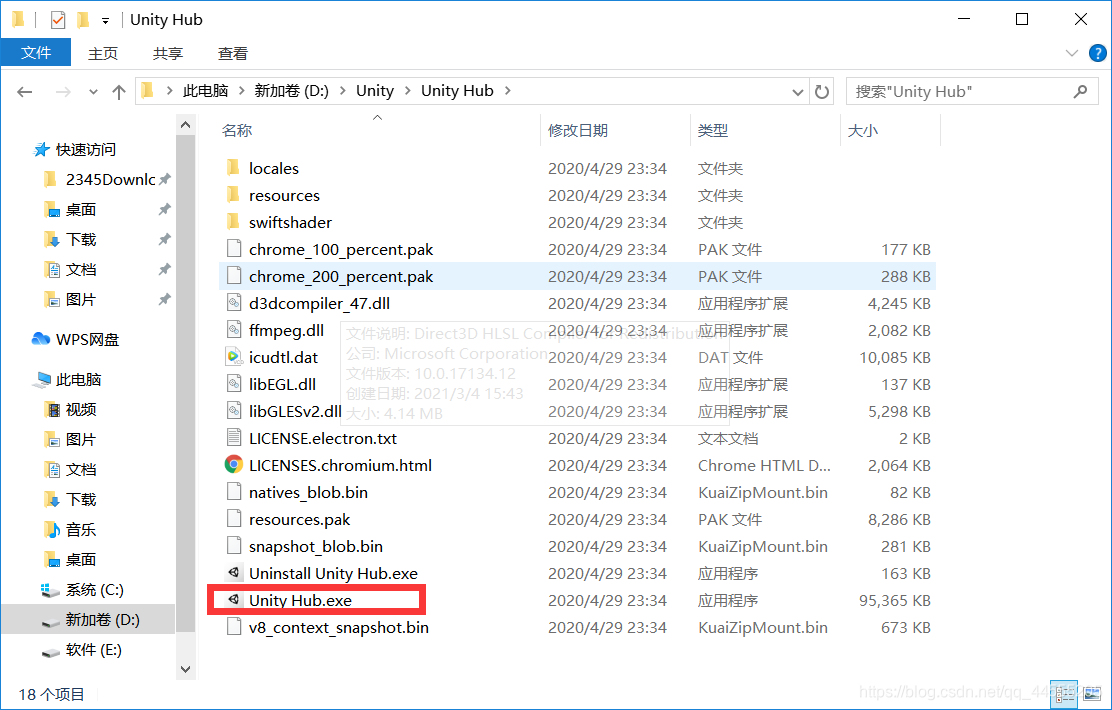
Task: Select ffmpeg.dll file name
Action: [287, 331]
